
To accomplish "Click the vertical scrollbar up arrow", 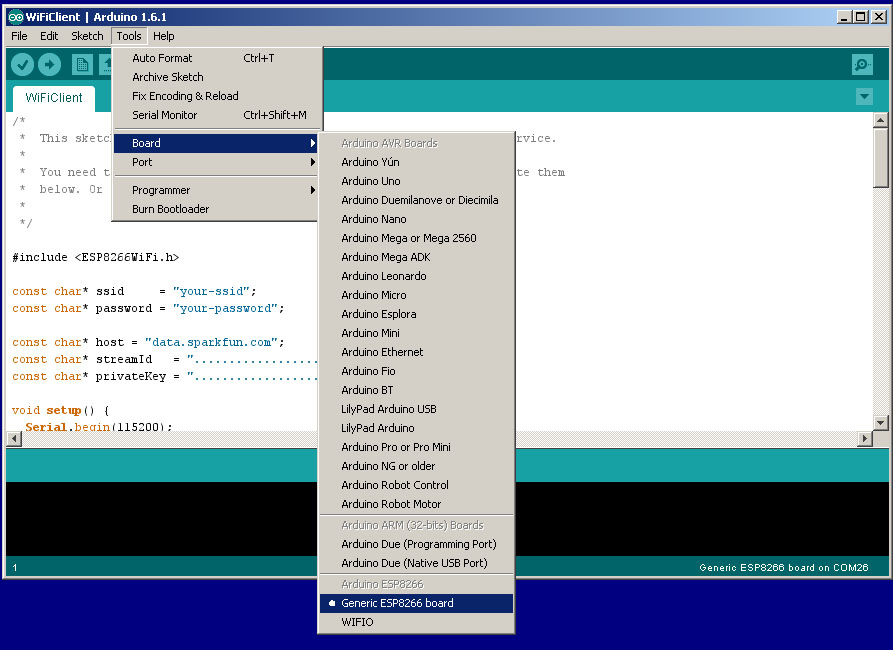I will pos(880,120).
